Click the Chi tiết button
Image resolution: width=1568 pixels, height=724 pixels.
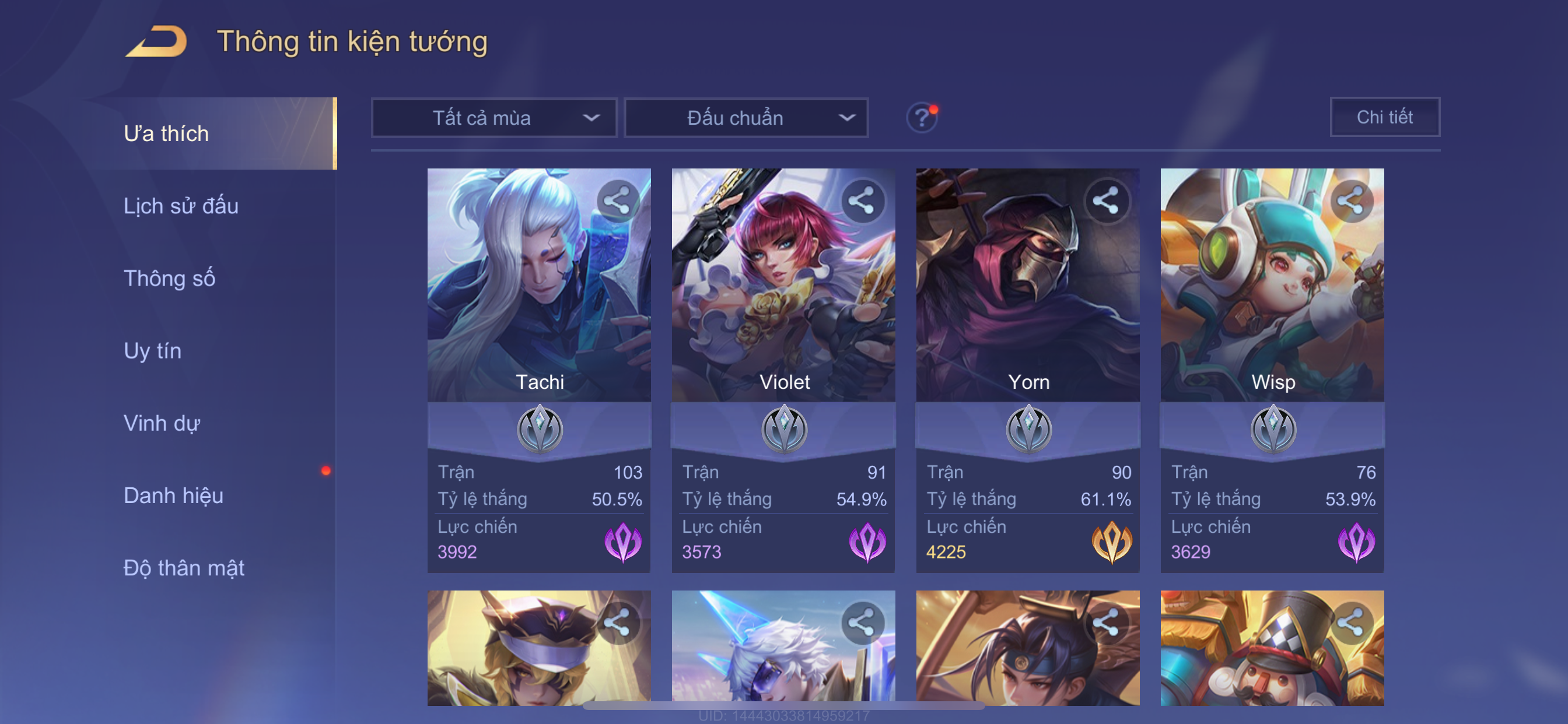coord(1385,117)
